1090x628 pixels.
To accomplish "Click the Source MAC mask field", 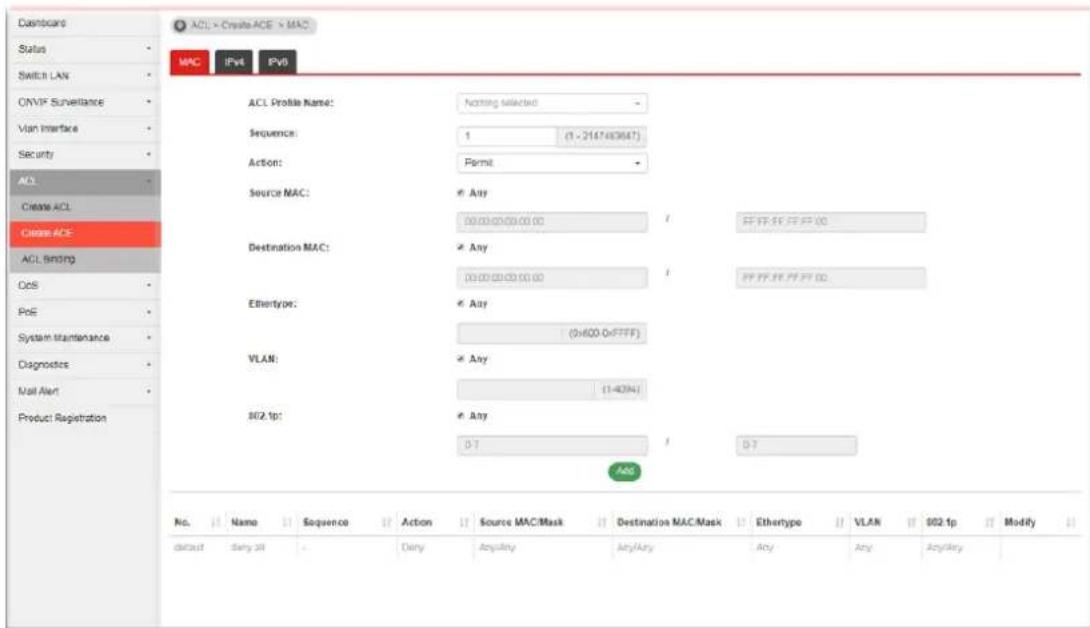I will click(x=831, y=222).
